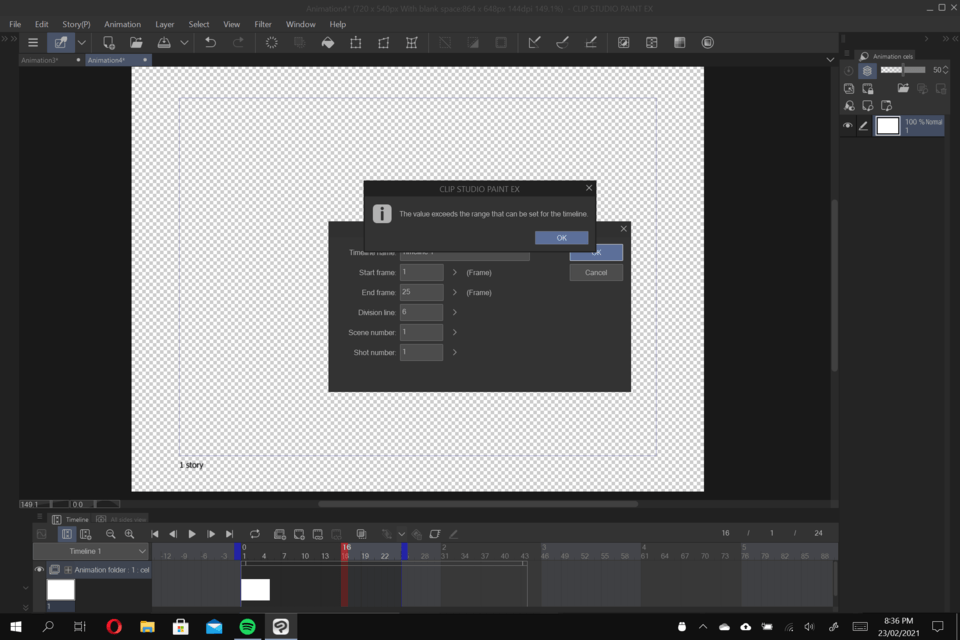Expand the Division line value arrow

(x=454, y=312)
